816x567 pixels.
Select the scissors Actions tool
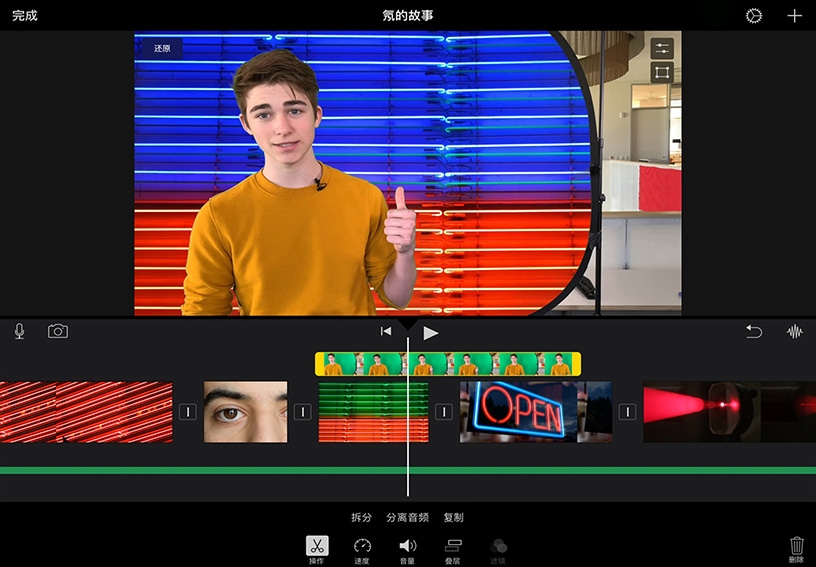[316, 546]
